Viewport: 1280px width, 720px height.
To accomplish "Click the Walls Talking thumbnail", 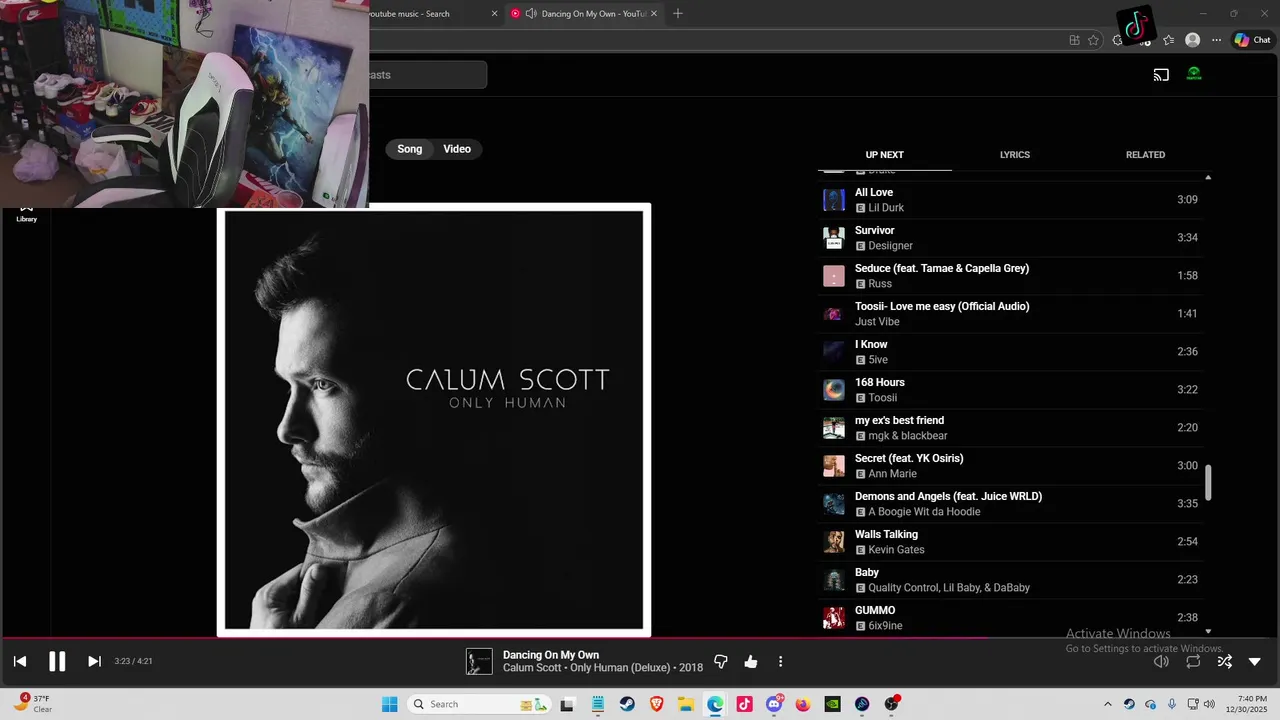I will [834, 542].
